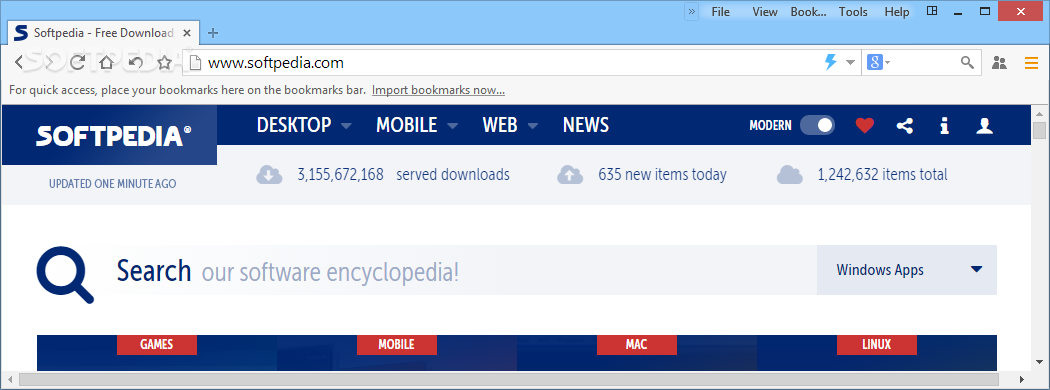This screenshot has width=1050, height=390.
Task: Expand the WEB menu arrow
Action: [532, 126]
